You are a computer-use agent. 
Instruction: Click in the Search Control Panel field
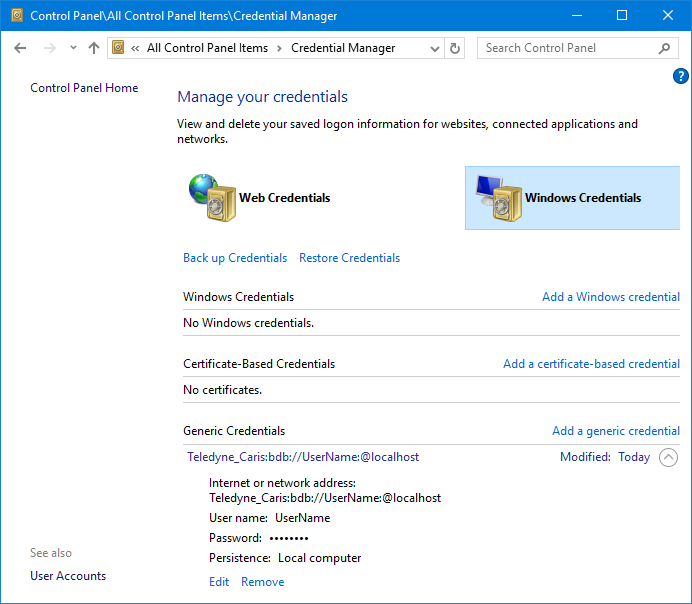point(568,48)
